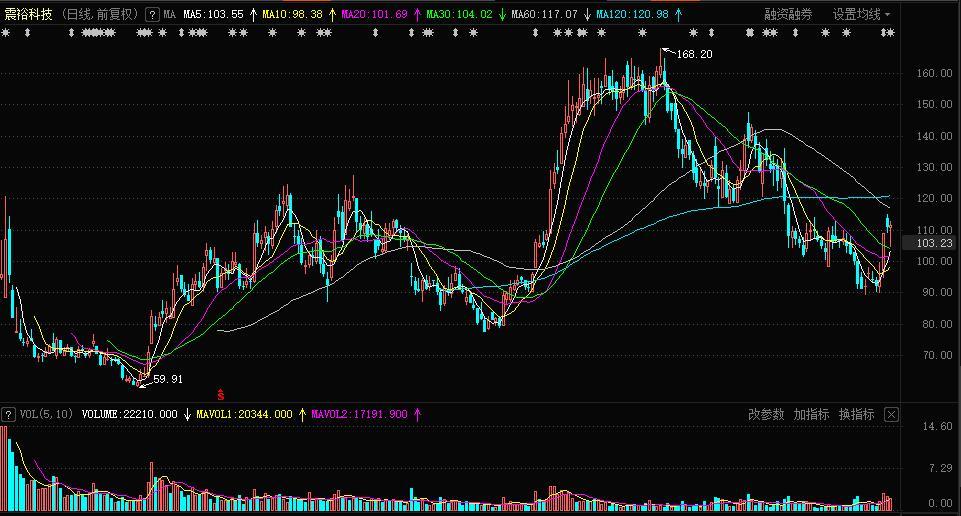This screenshot has height=516, width=961.
Task: Click 改参数 in the volume panel
Action: click(766, 414)
